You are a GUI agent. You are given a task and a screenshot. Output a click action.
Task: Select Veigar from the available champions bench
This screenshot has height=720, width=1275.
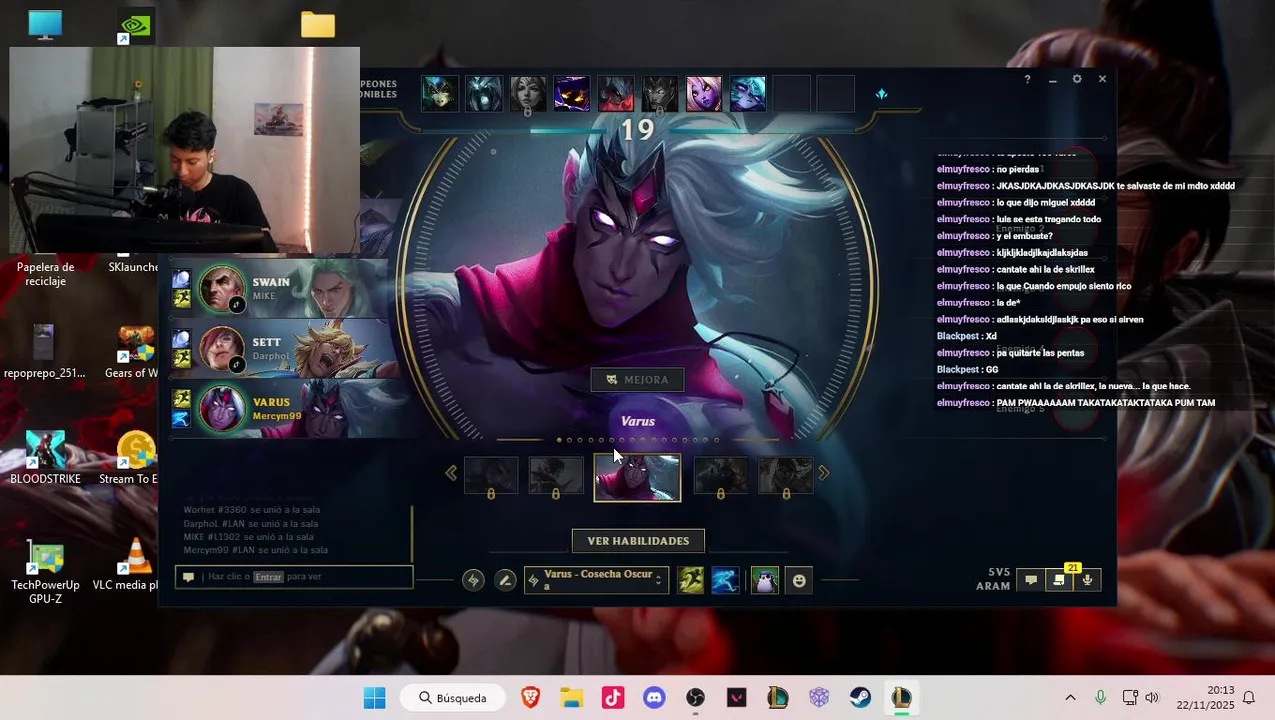tap(572, 94)
